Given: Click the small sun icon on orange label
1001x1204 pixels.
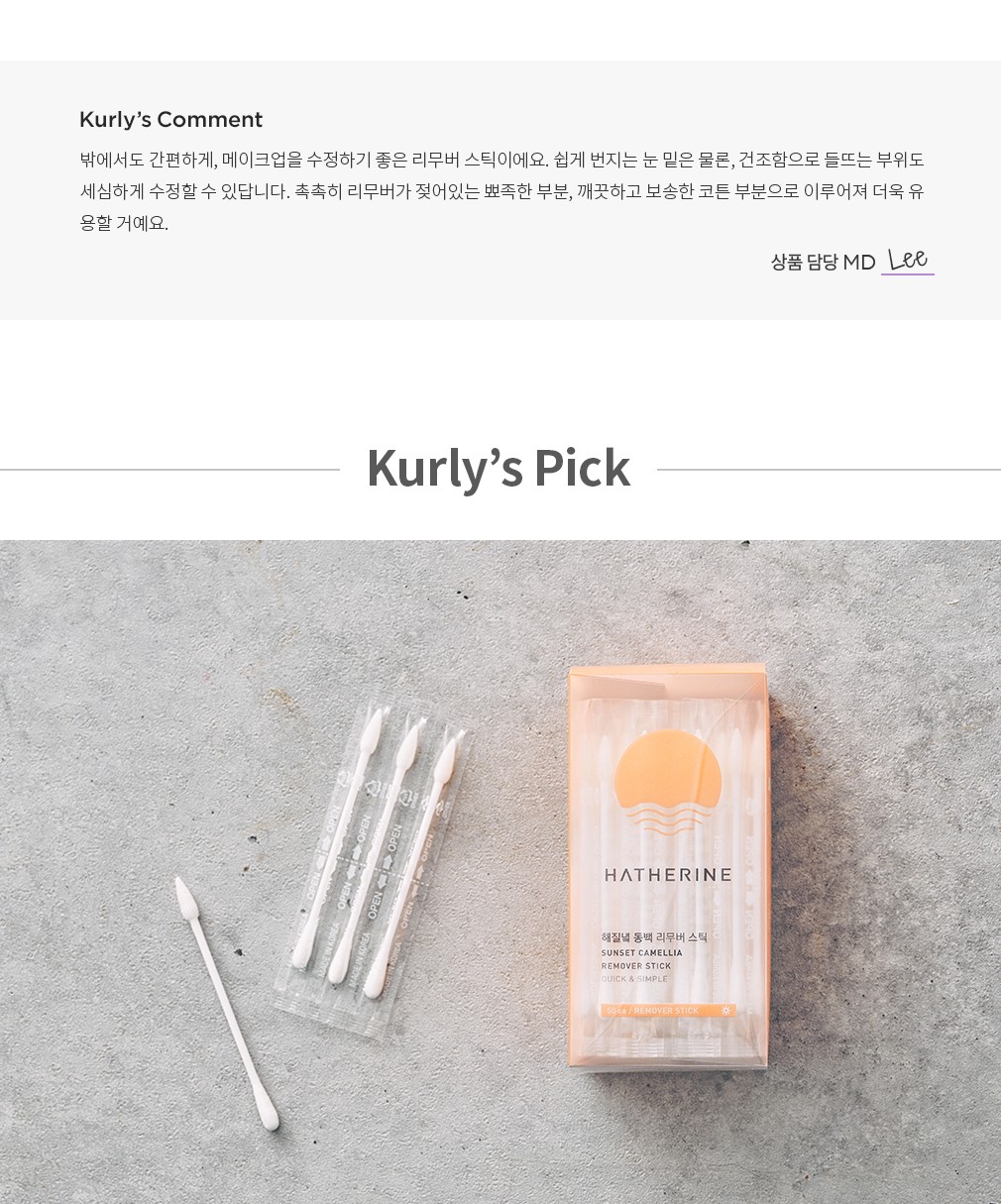Looking at the screenshot, I should (x=725, y=1011).
